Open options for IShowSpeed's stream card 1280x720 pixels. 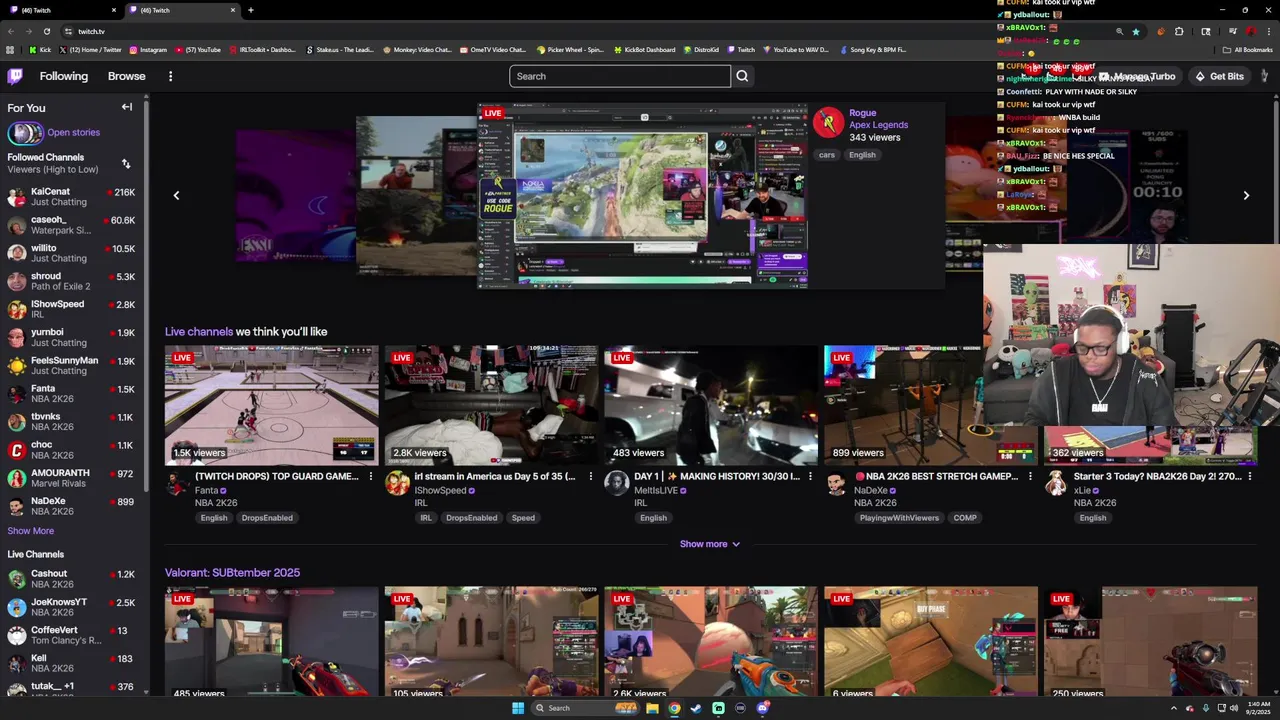pyautogui.click(x=590, y=477)
